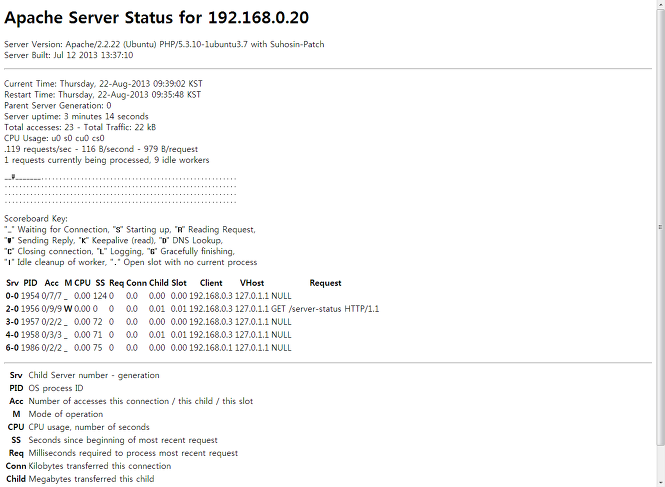This screenshot has height=487, width=665.
Task: Click "CPU Usage: u0 s0 cu0 cs0"
Action: click(54, 138)
